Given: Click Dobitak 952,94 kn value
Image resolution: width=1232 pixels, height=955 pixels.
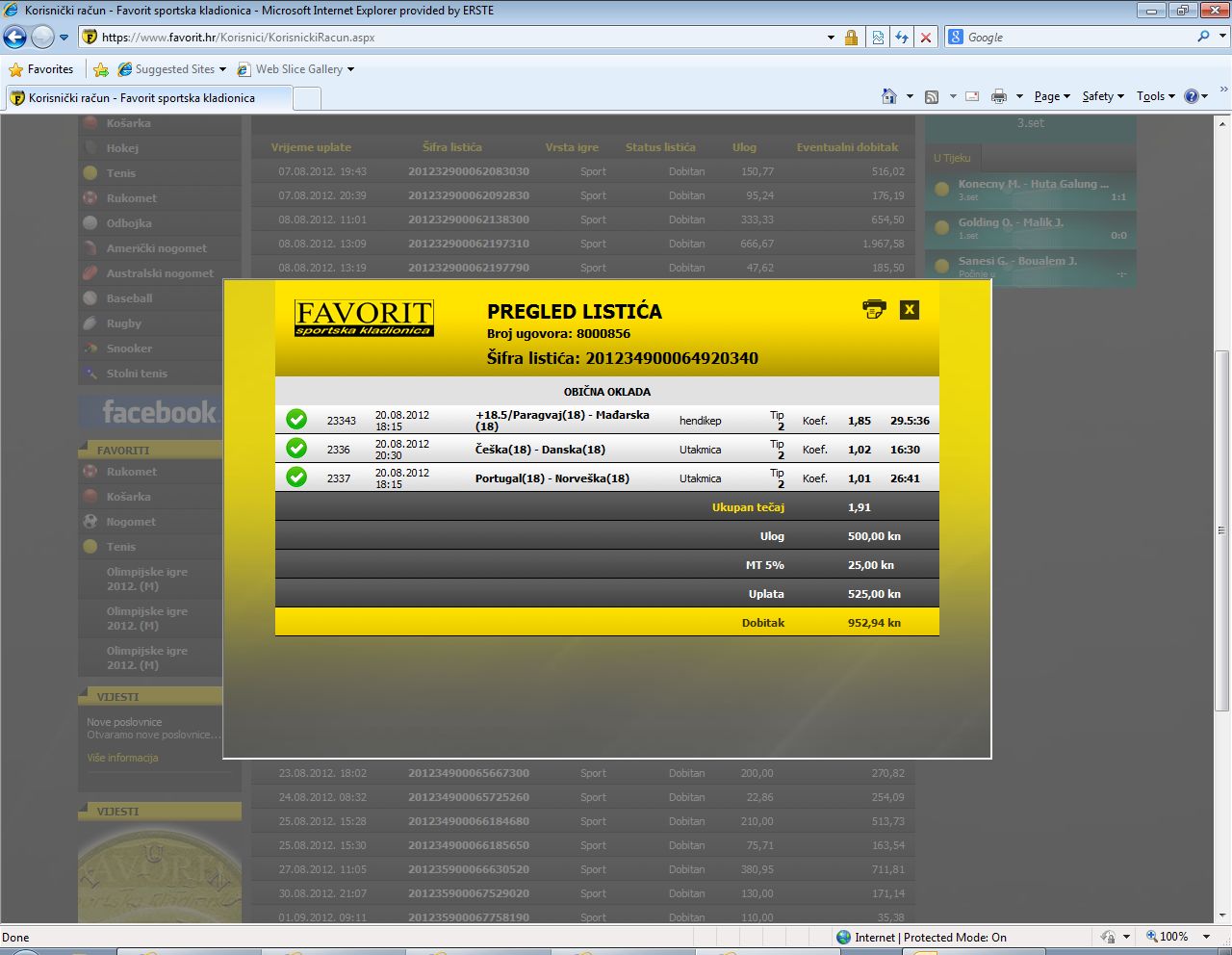Looking at the screenshot, I should (874, 623).
